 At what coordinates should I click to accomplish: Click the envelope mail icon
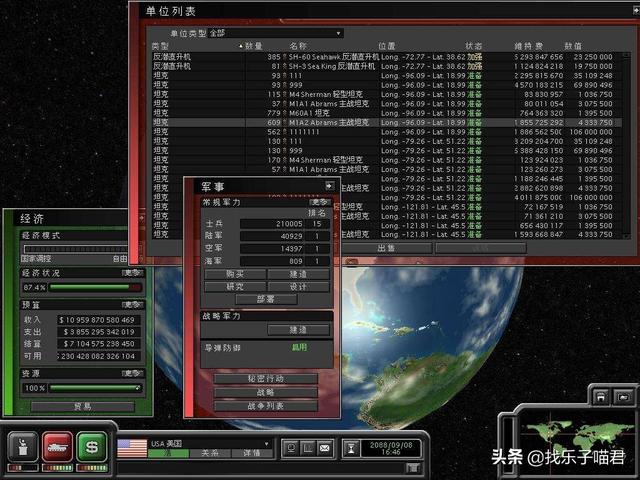[327, 446]
